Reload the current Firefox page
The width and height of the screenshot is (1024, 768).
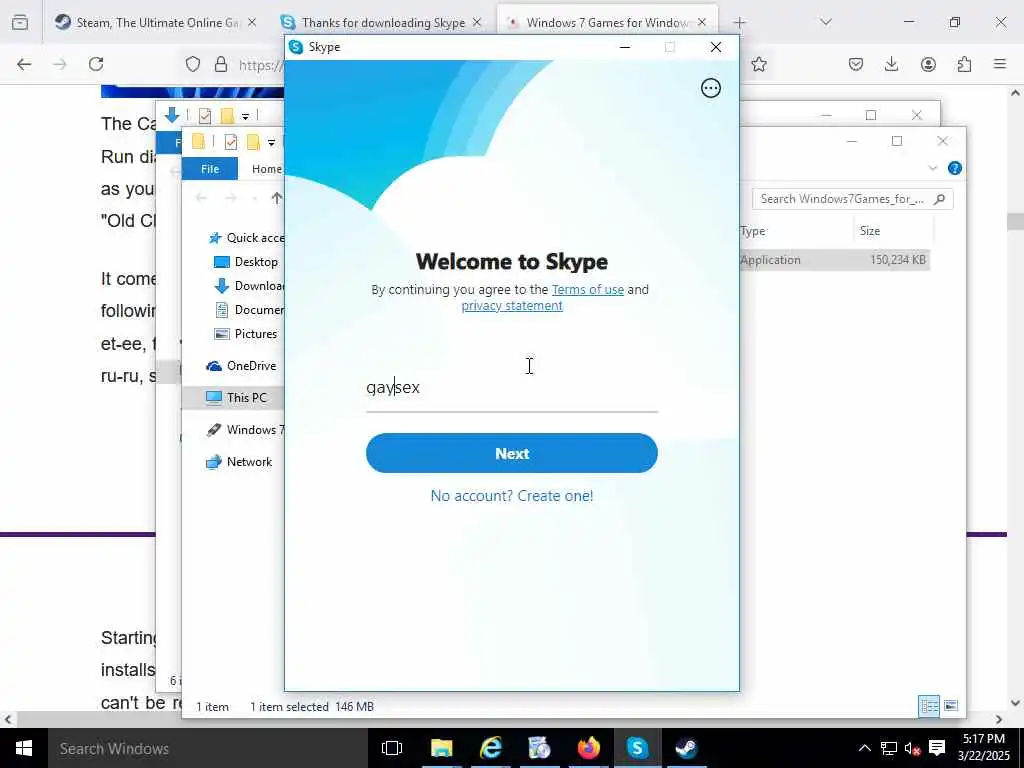click(x=96, y=64)
